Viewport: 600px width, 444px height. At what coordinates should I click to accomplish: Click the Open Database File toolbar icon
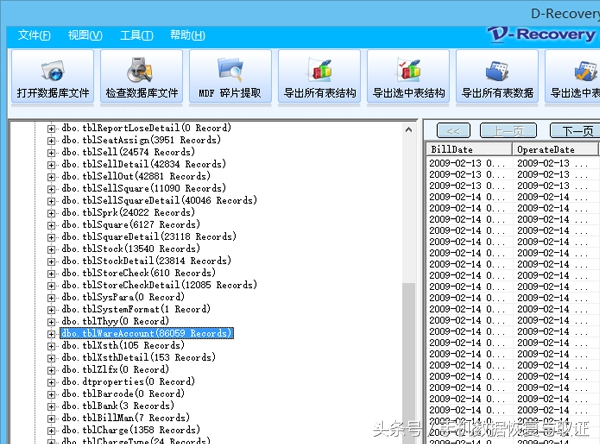[x=52, y=77]
